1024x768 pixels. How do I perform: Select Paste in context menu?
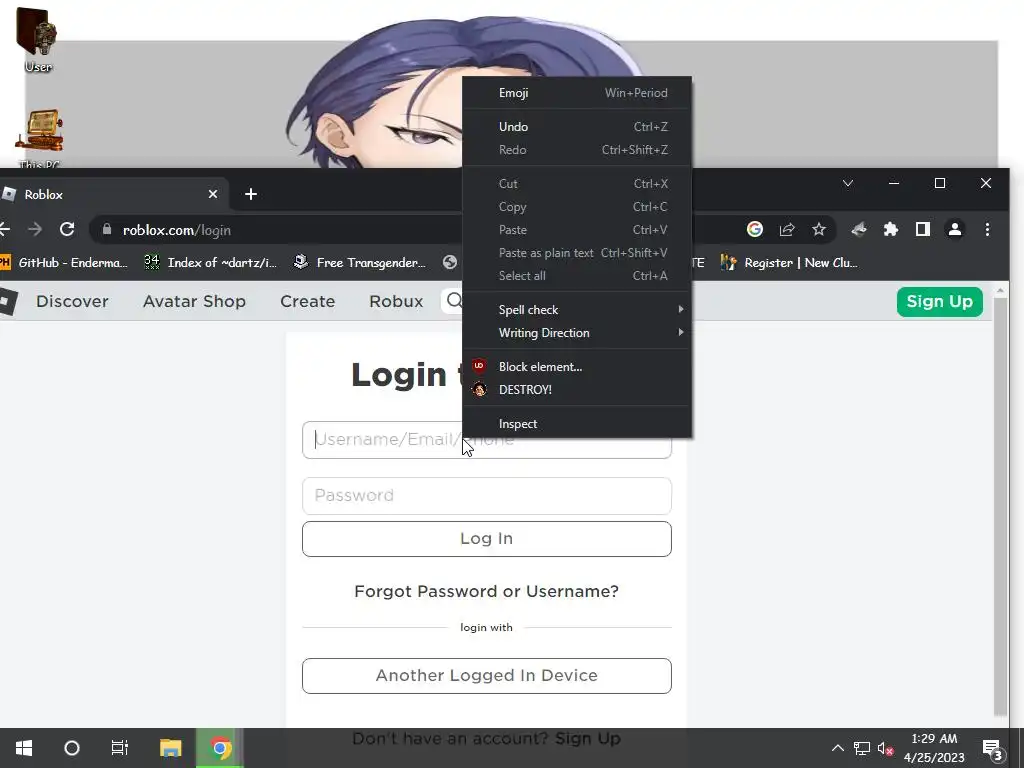[x=577, y=229]
